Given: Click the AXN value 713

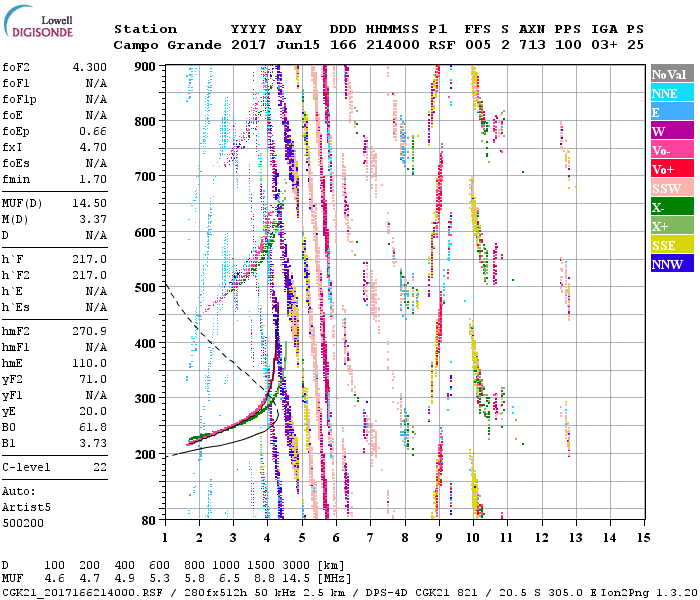Looking at the screenshot, I should tap(532, 45).
